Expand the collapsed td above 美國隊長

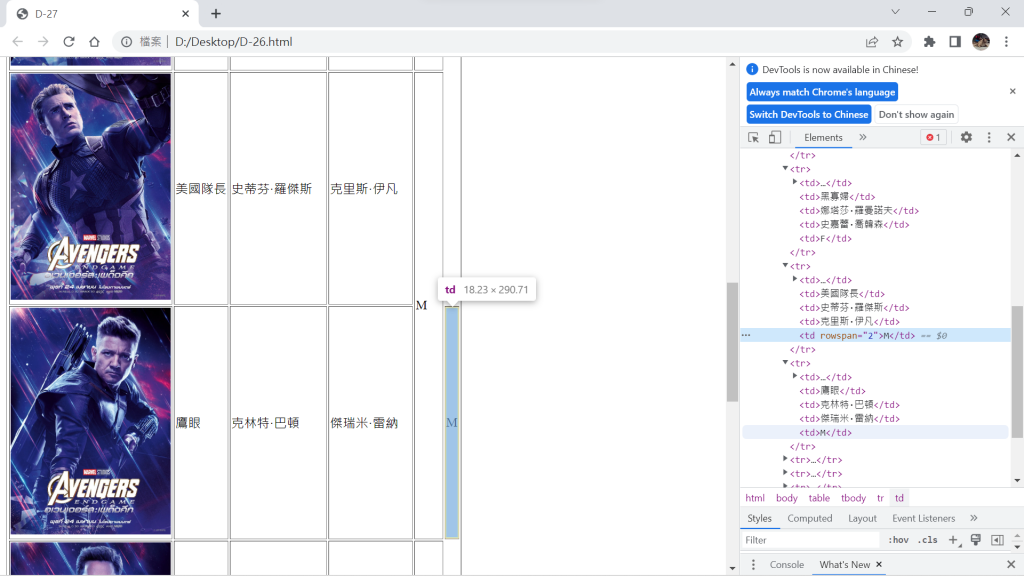pyautogui.click(x=795, y=280)
